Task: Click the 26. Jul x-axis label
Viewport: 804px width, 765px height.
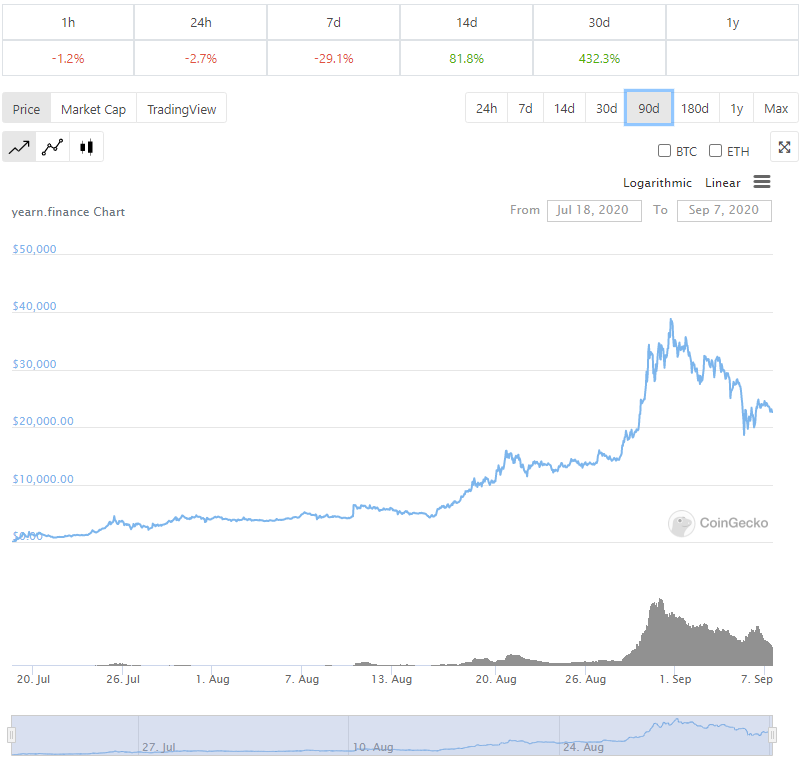Action: point(123,679)
